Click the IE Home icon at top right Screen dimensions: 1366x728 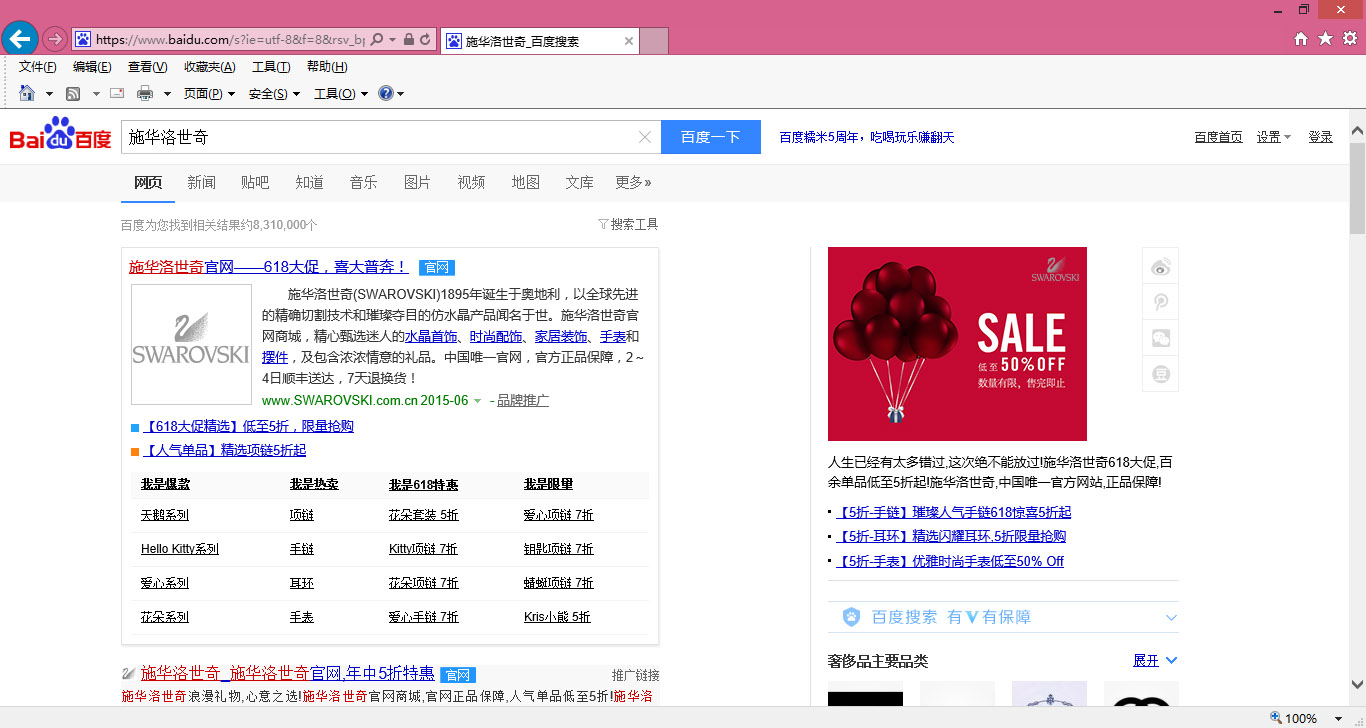point(1301,39)
